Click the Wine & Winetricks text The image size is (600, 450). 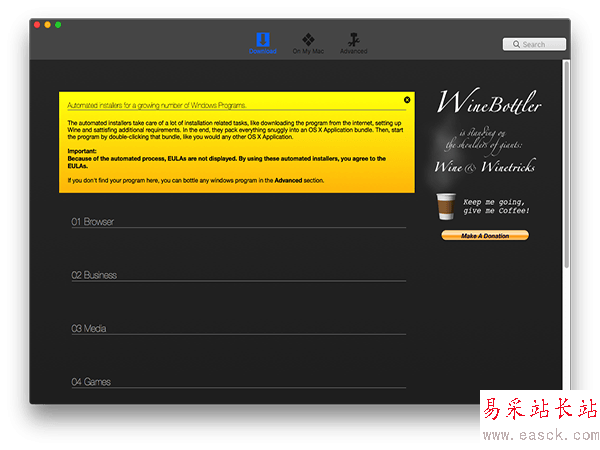click(485, 167)
